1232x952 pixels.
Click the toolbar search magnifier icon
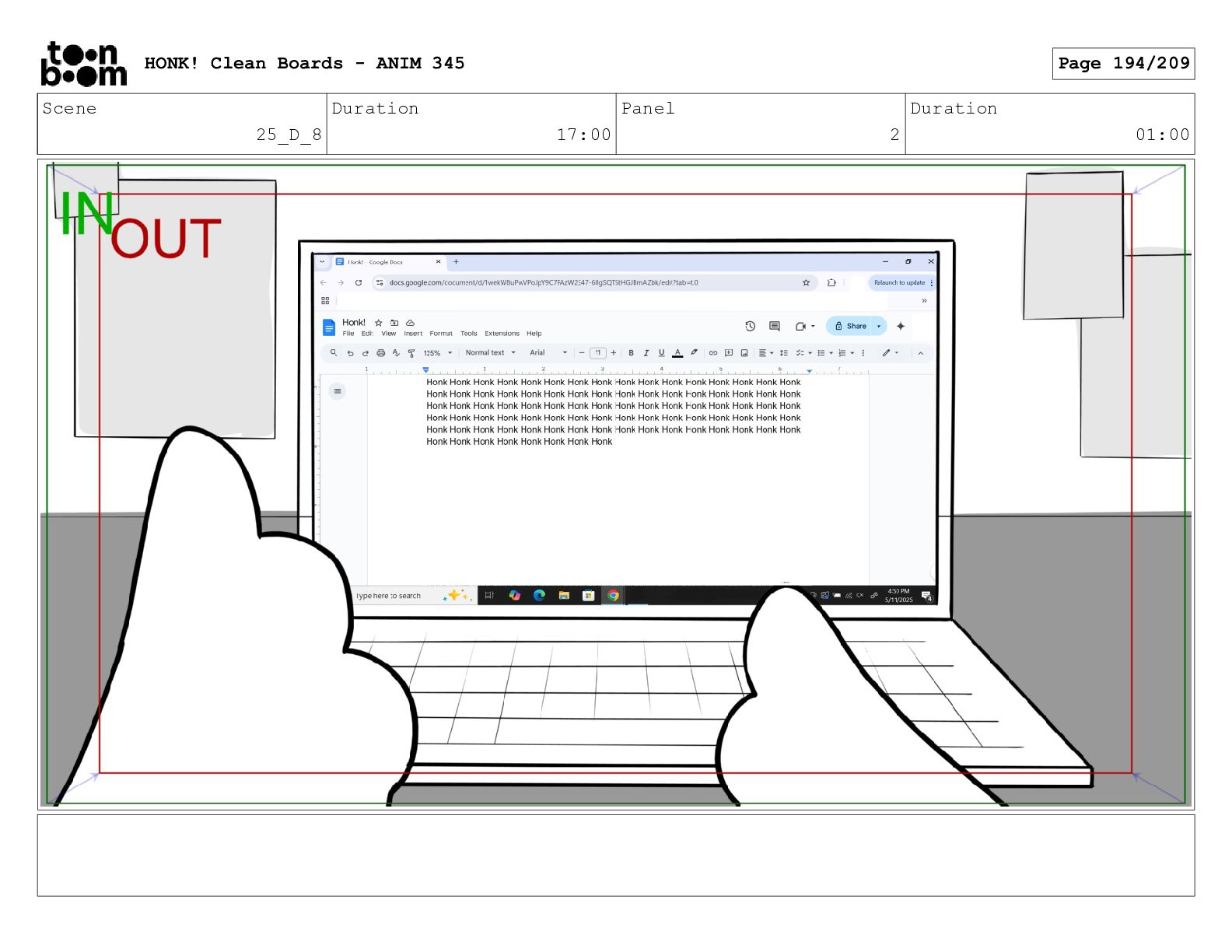(x=334, y=353)
